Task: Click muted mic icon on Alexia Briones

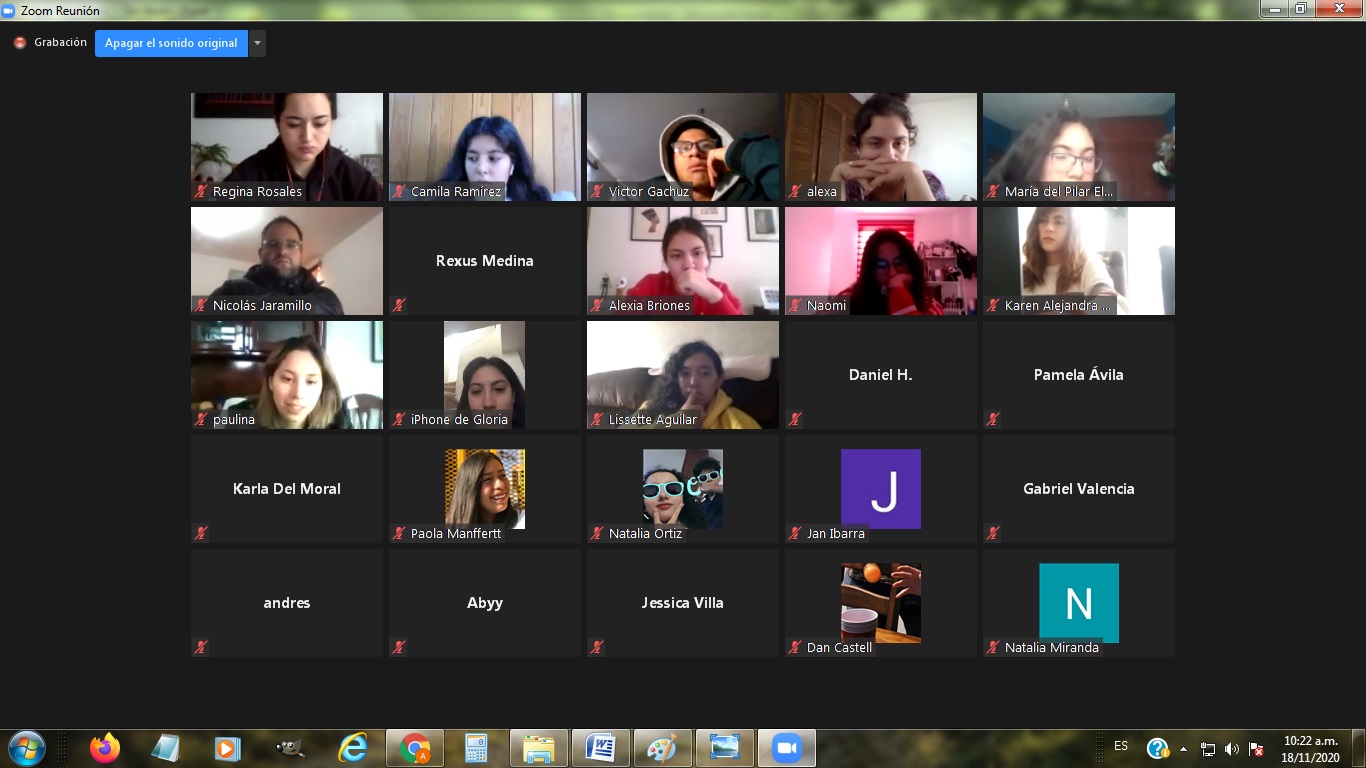Action: click(597, 305)
